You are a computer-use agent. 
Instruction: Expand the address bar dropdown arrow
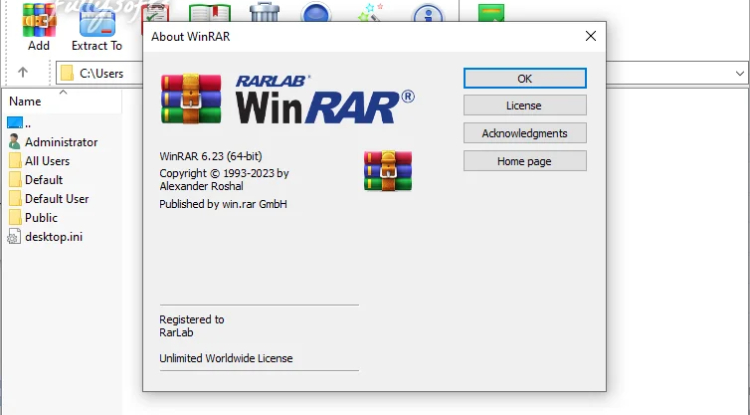coord(739,73)
